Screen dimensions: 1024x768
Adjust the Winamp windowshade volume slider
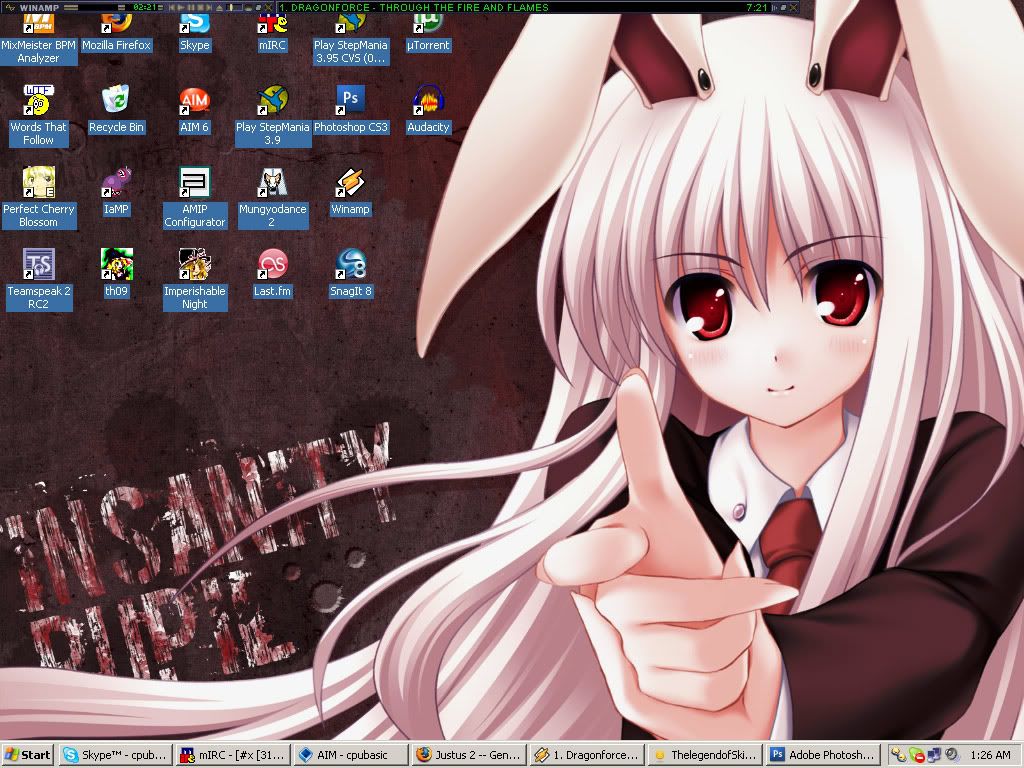point(233,7)
